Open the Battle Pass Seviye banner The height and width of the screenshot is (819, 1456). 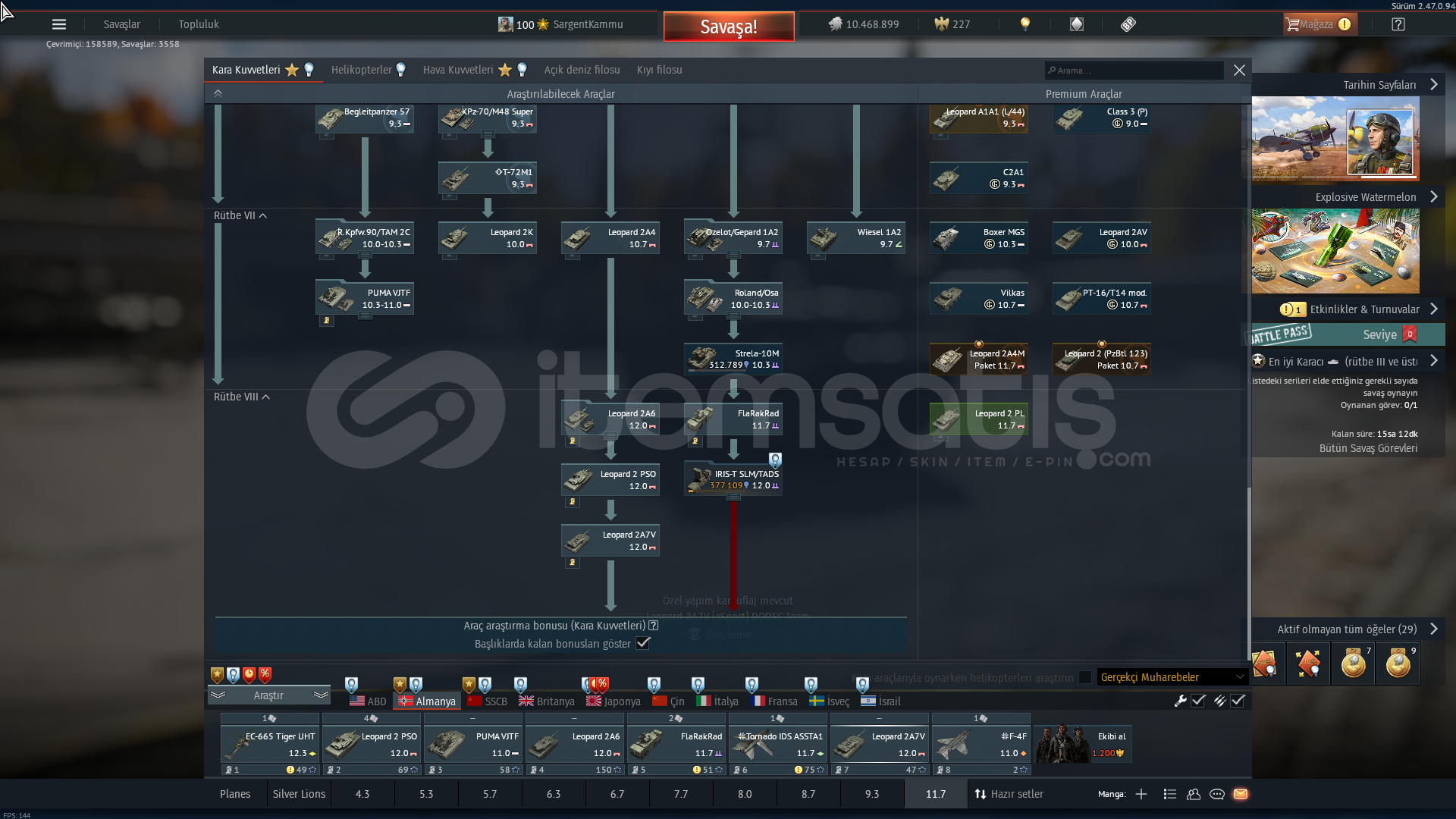pyautogui.click(x=1343, y=334)
